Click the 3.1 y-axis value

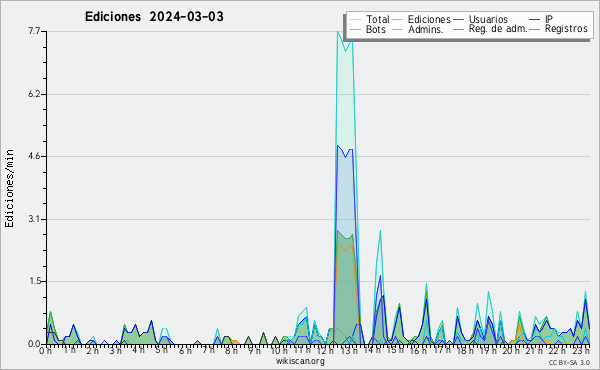[34, 219]
